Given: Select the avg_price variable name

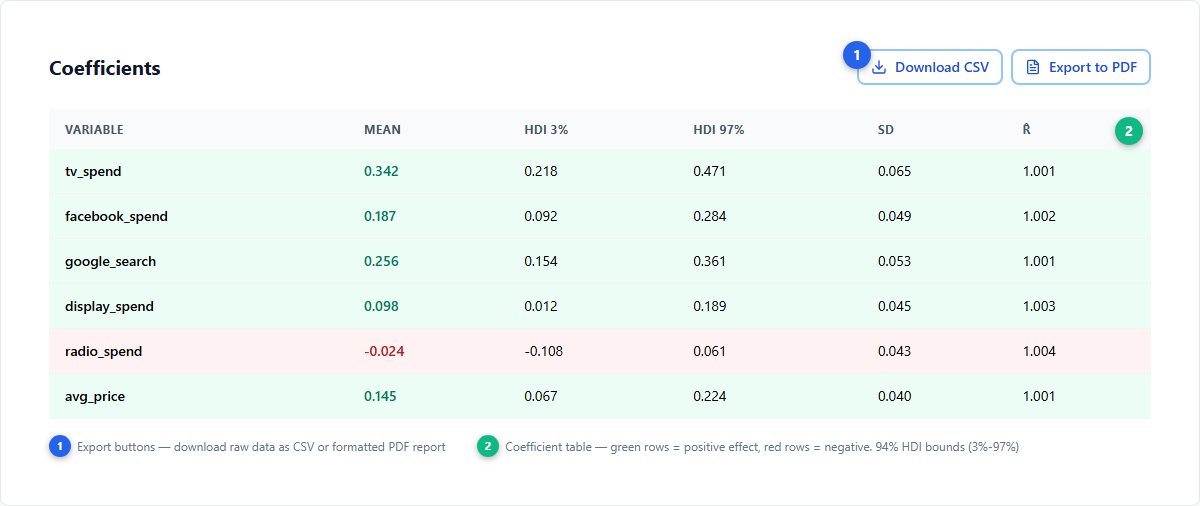Looking at the screenshot, I should click(95, 396).
